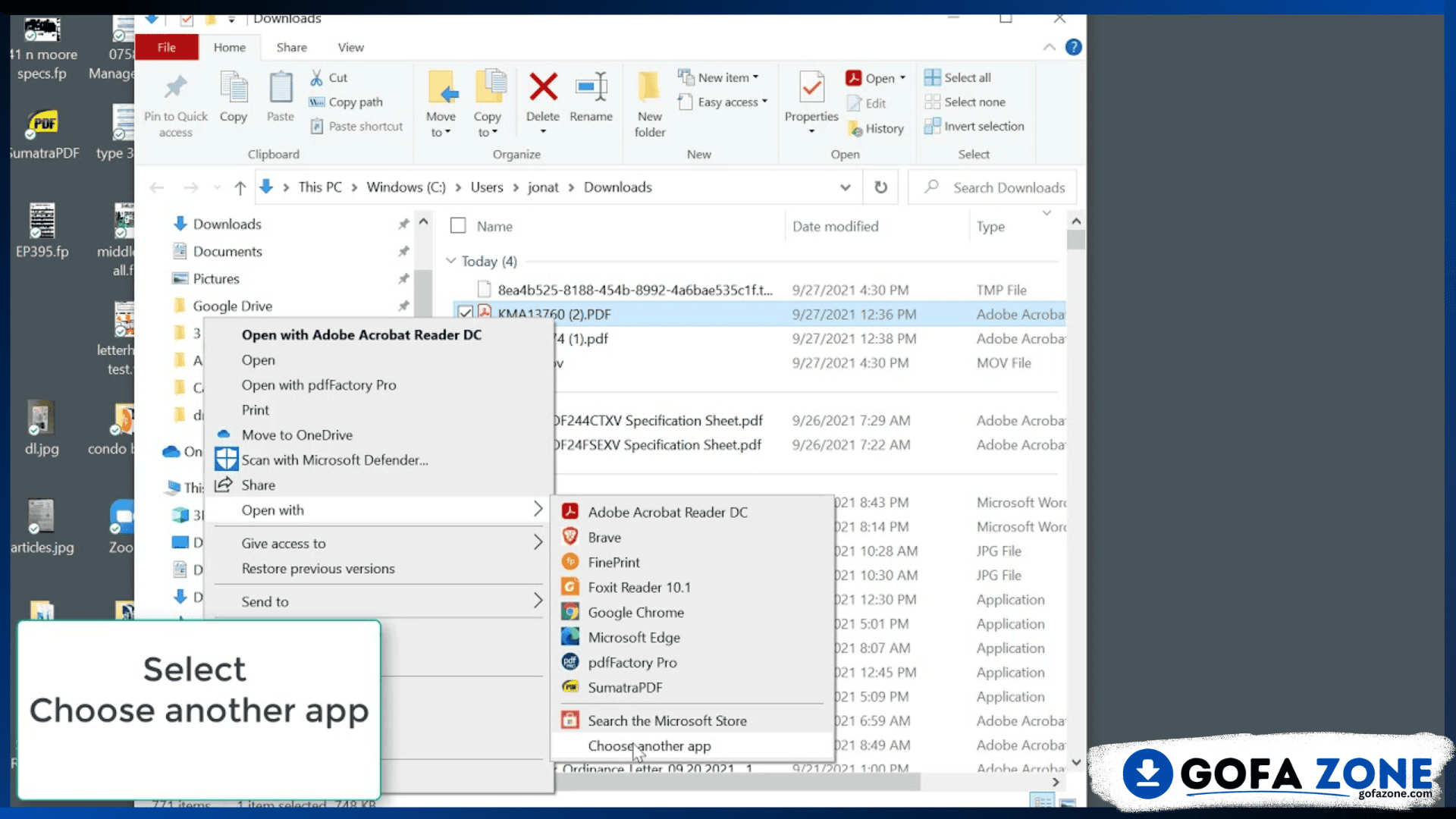This screenshot has height=819, width=1456.
Task: Click Users in the breadcrumb path
Action: 486,187
